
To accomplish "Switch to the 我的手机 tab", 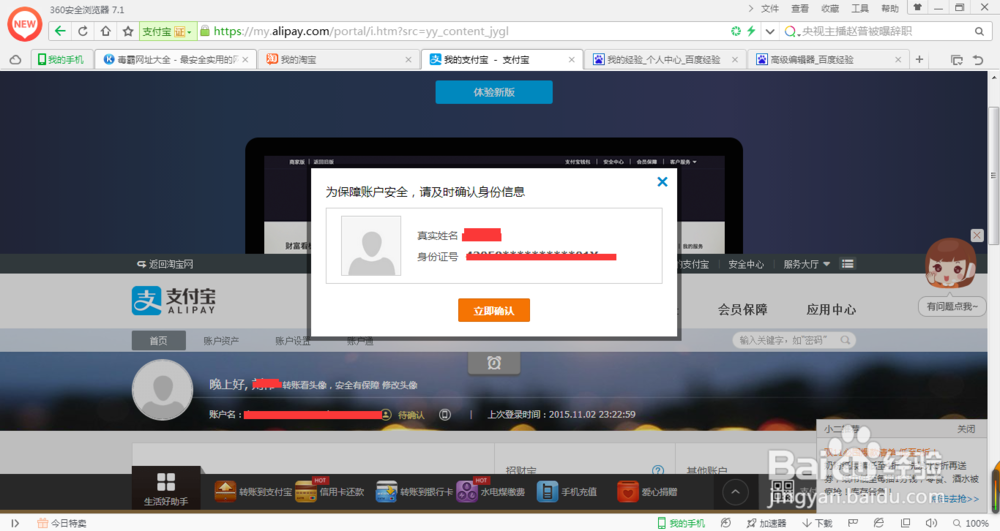I will click(61, 59).
